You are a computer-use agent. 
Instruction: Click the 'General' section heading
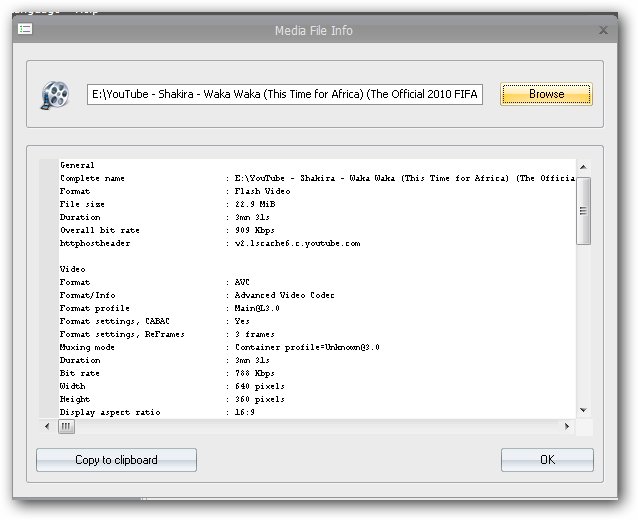77,165
